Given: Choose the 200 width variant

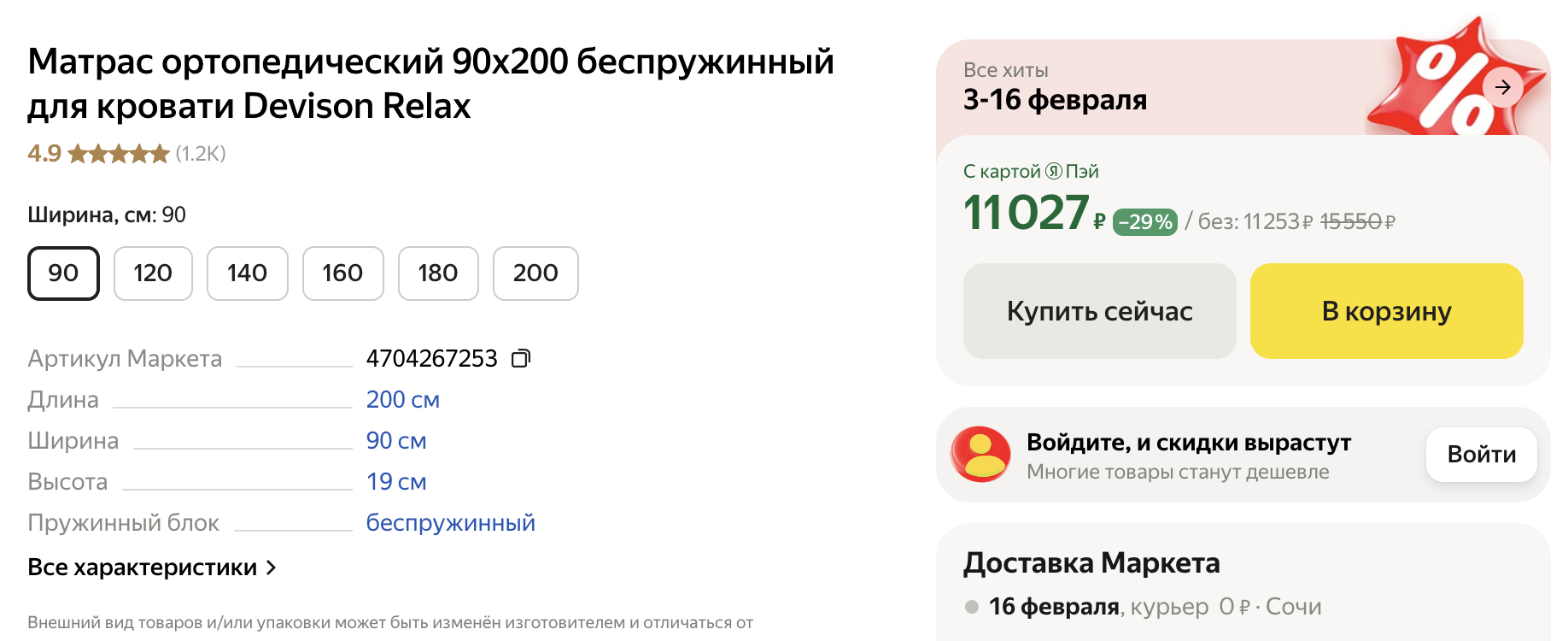Looking at the screenshot, I should [535, 273].
